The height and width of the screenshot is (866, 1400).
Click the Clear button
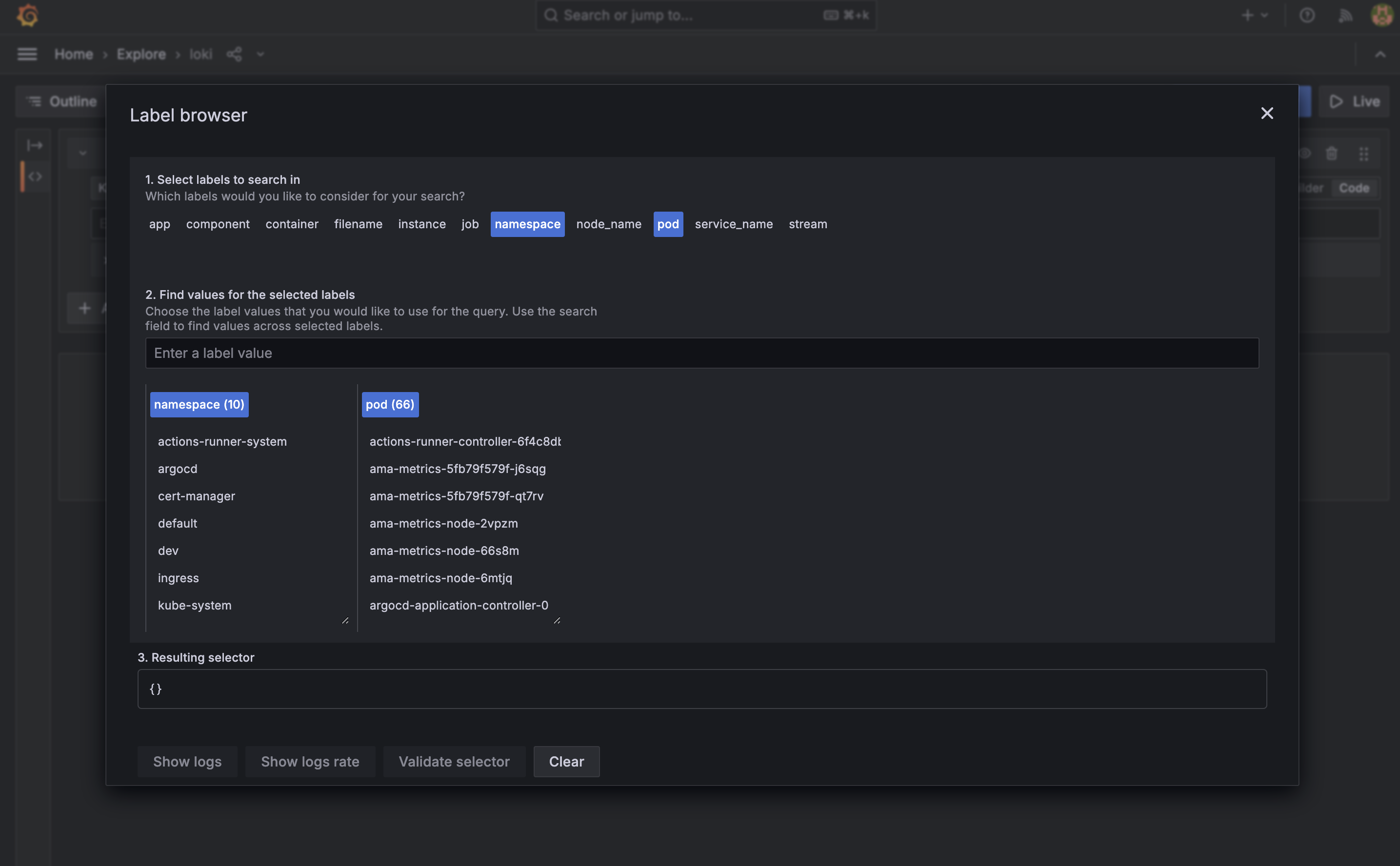coord(566,761)
